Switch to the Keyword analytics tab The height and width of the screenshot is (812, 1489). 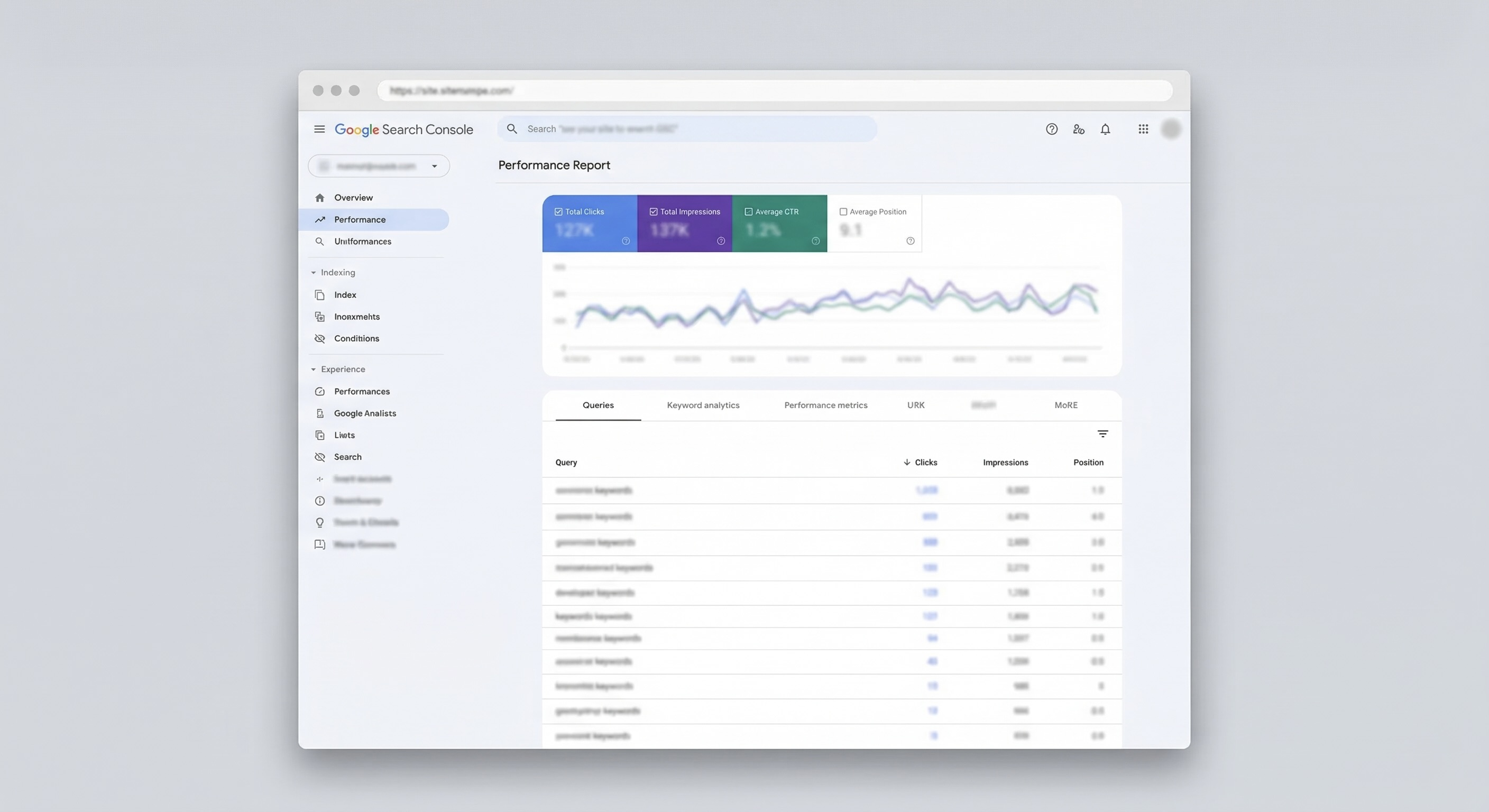pos(703,405)
